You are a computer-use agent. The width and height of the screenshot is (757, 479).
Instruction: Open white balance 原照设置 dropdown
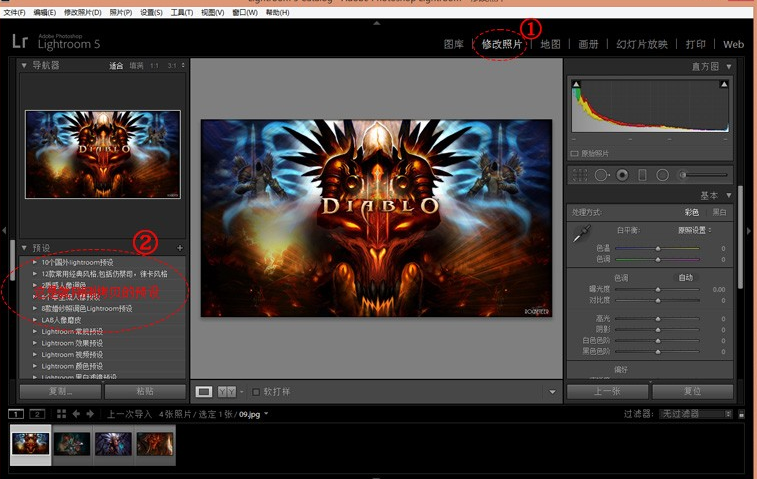694,230
